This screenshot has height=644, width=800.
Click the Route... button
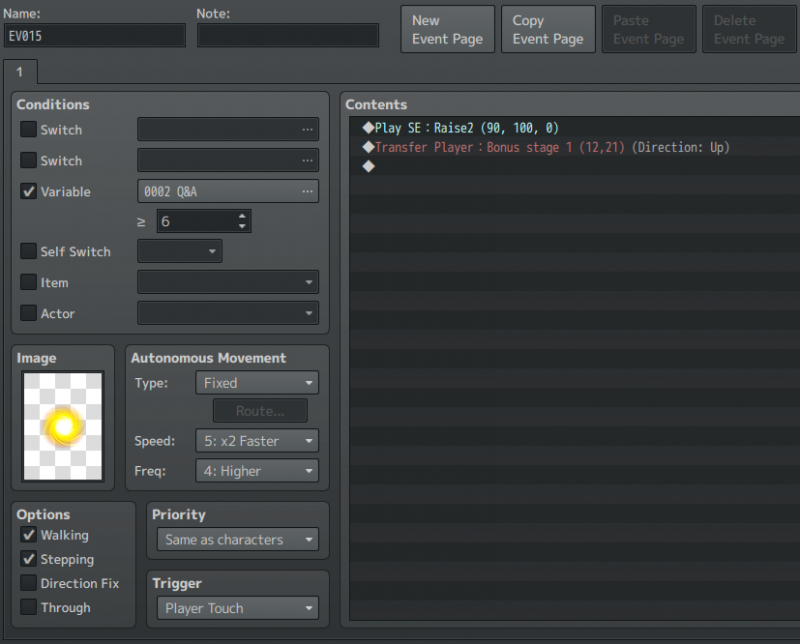click(260, 411)
